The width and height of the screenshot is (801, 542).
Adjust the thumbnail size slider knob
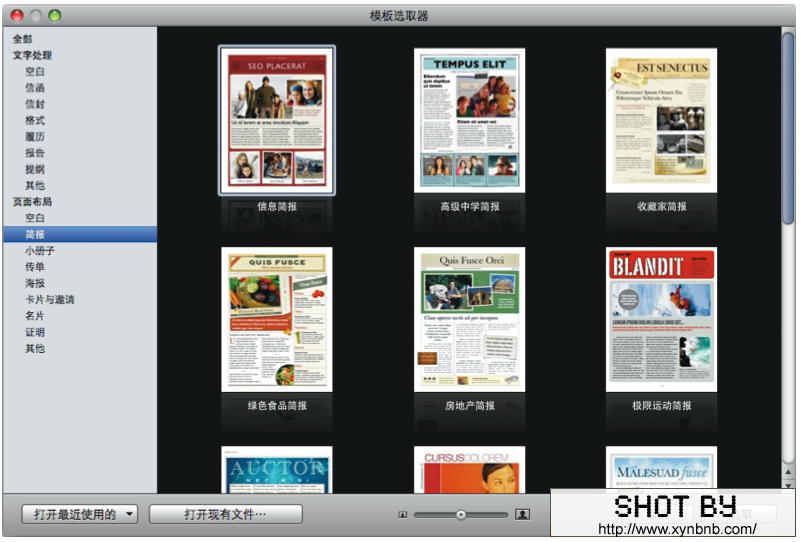point(461,515)
